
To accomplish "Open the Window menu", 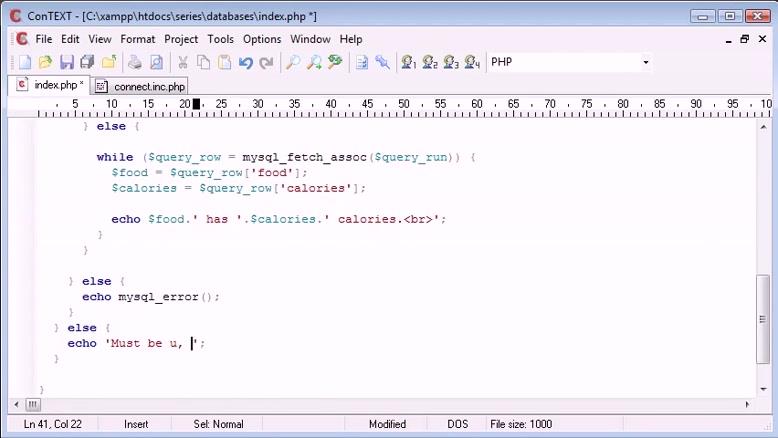I will click(310, 39).
